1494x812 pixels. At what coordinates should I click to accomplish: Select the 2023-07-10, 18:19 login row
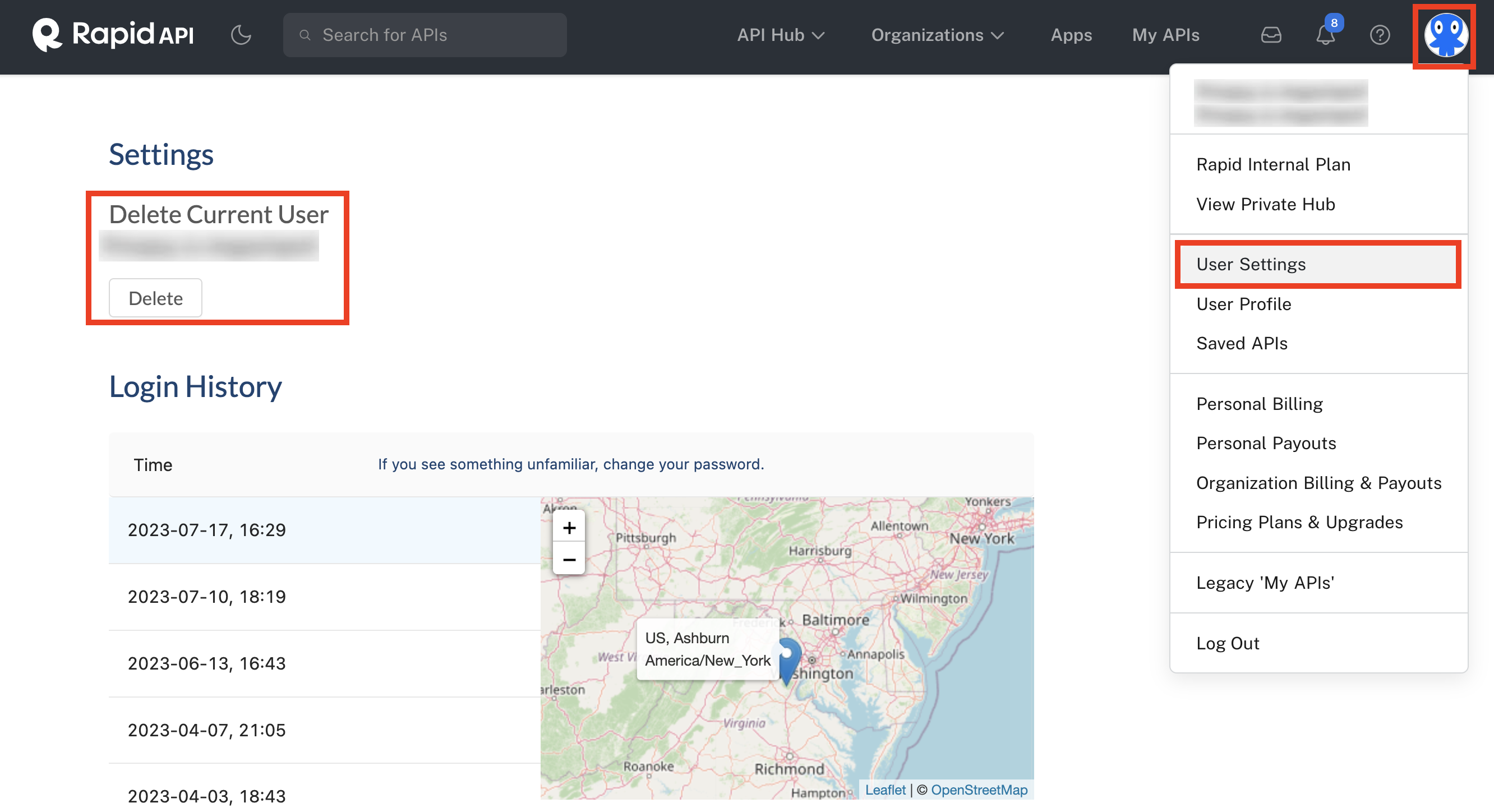pyautogui.click(x=207, y=596)
